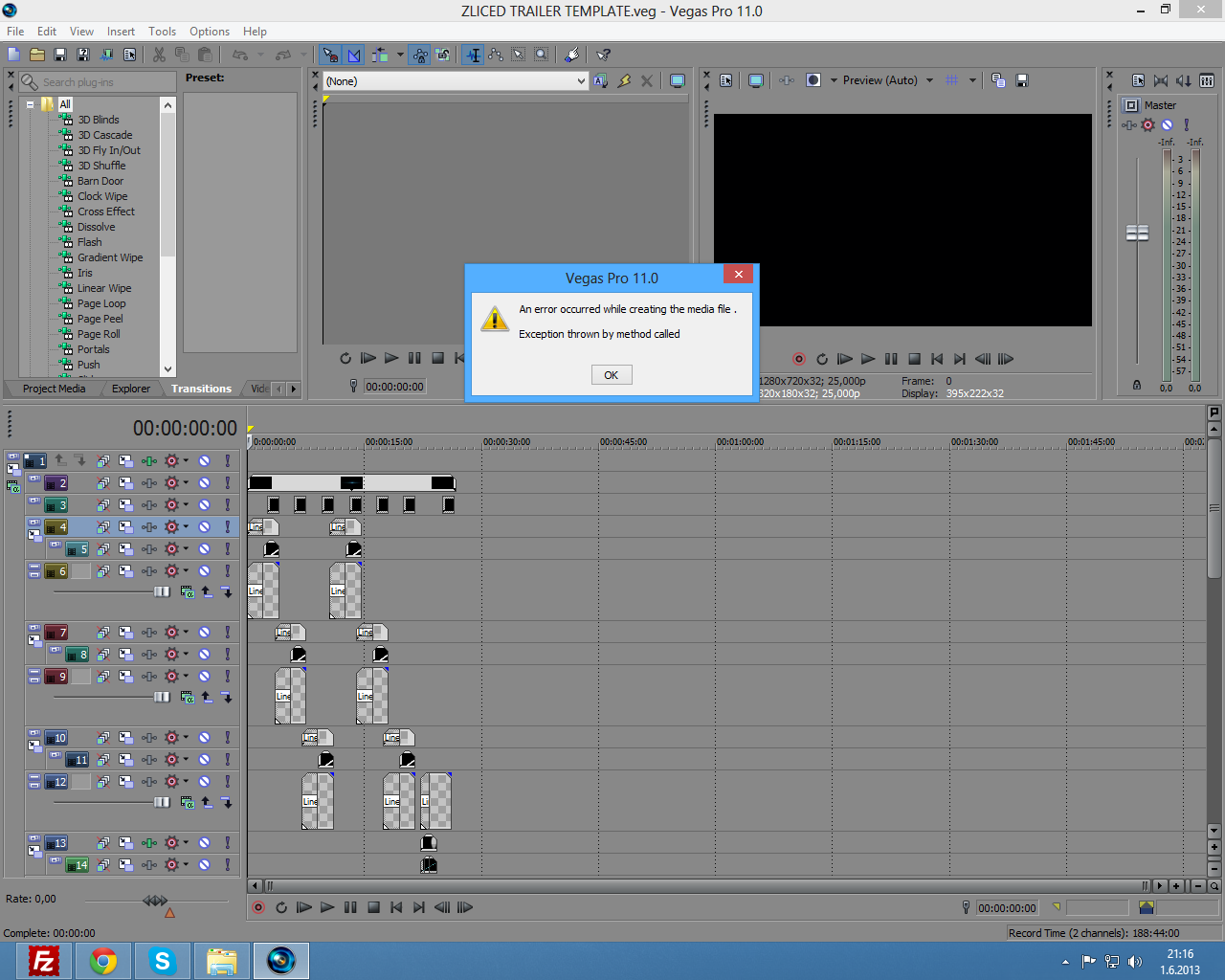Open the Auto Ripple mode dropdown
The width and height of the screenshot is (1225, 980).
point(400,55)
